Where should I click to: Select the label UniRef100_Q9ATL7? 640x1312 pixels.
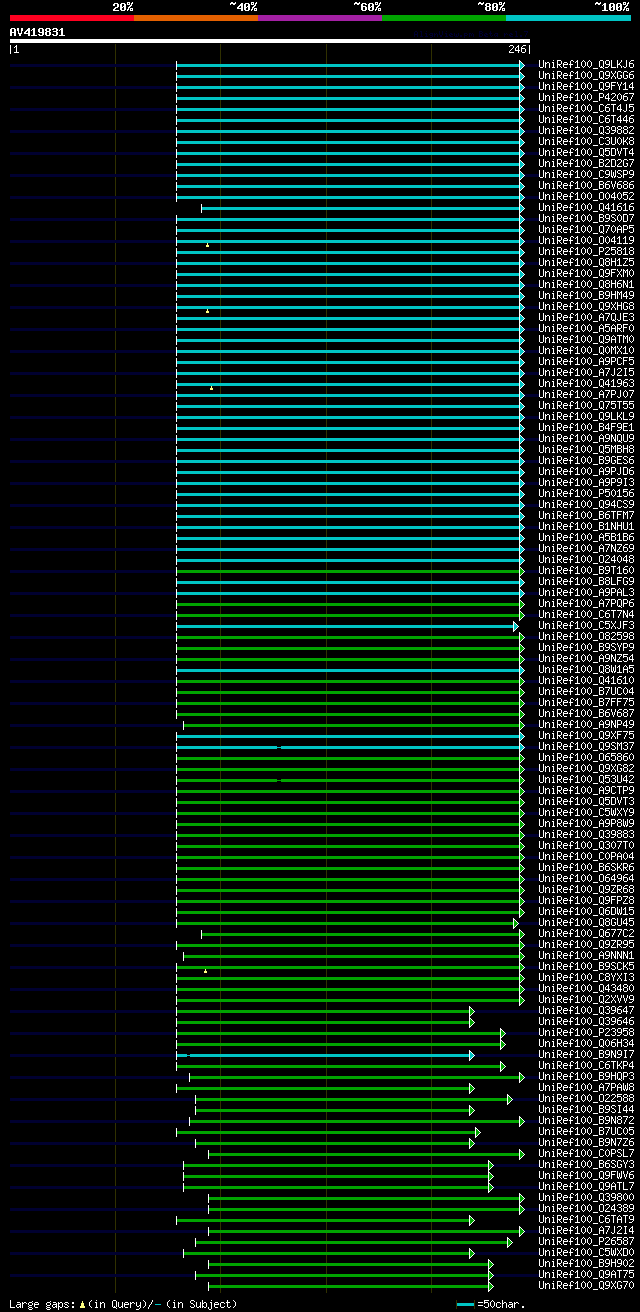[586, 1186]
